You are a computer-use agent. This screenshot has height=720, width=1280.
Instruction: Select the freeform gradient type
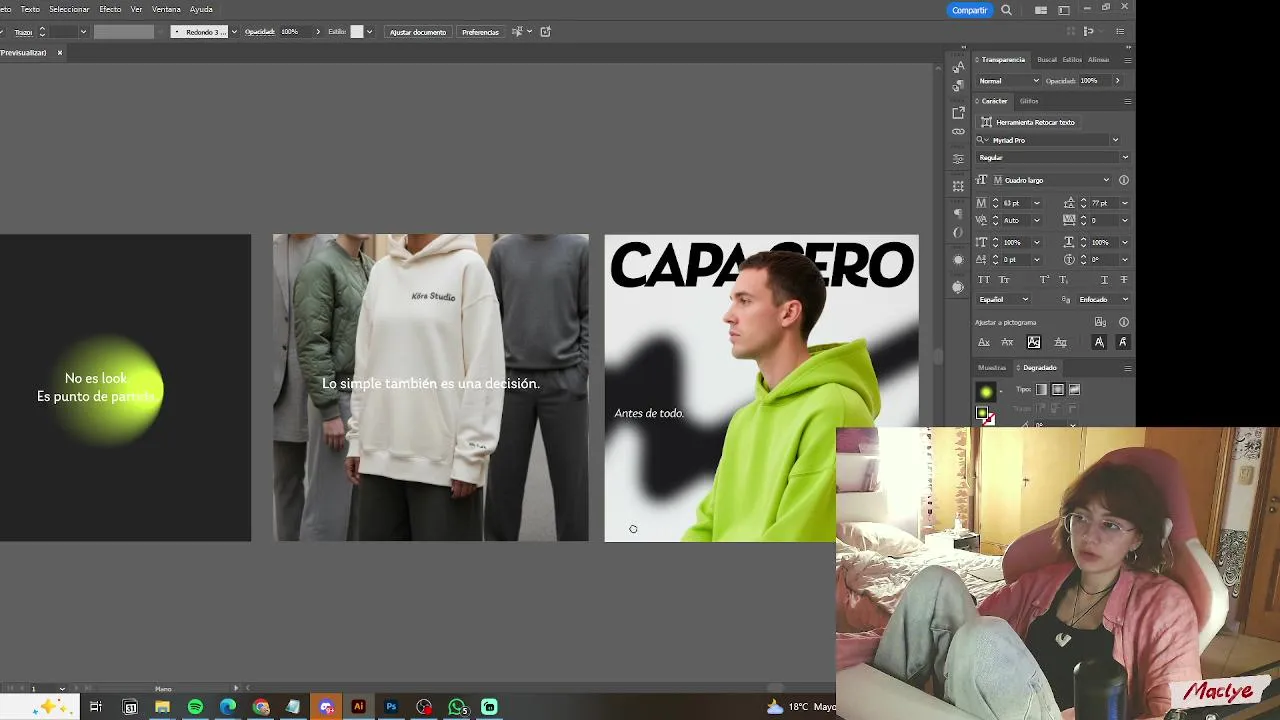pyautogui.click(x=1075, y=390)
